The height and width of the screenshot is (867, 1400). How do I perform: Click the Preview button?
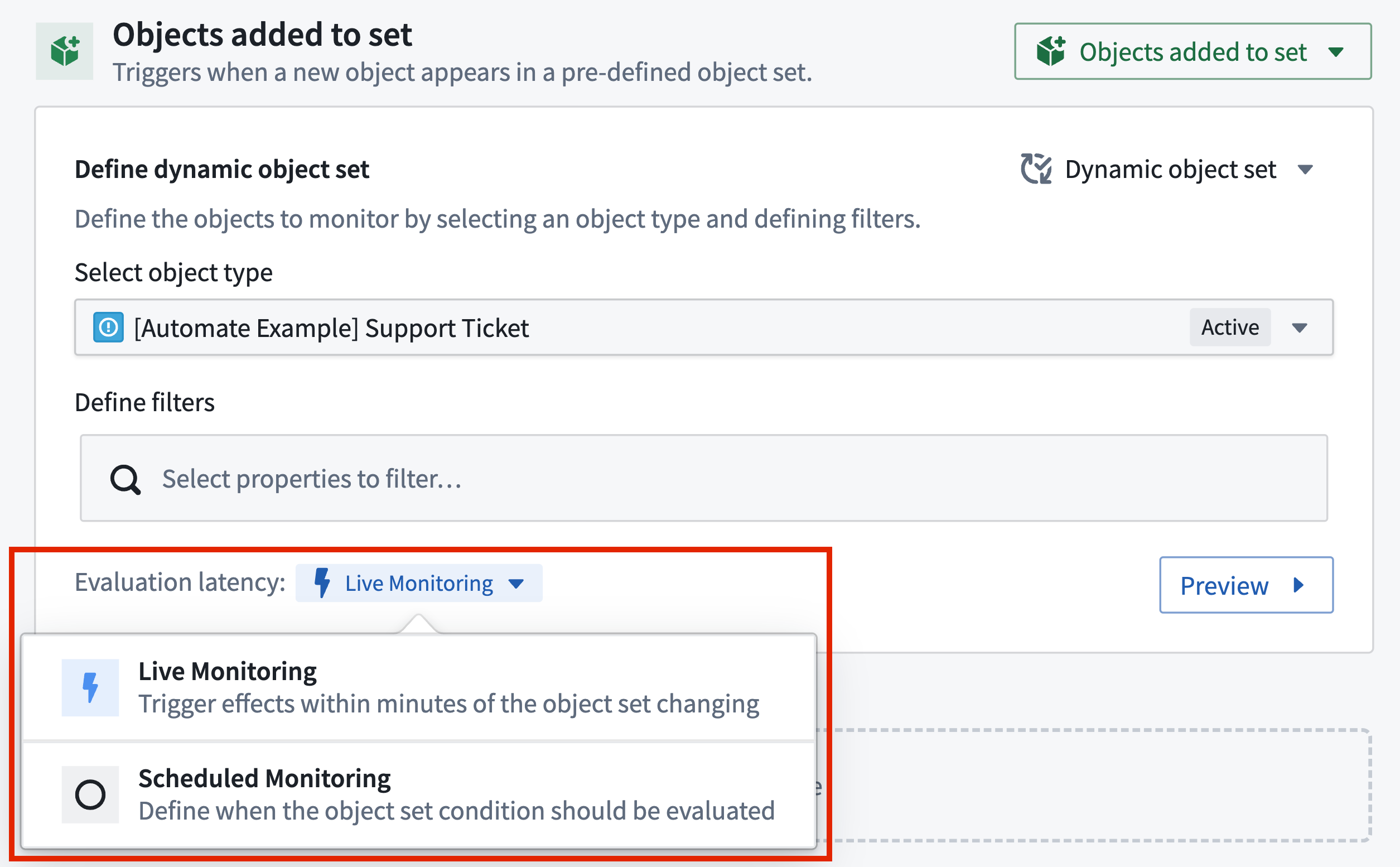[1246, 585]
